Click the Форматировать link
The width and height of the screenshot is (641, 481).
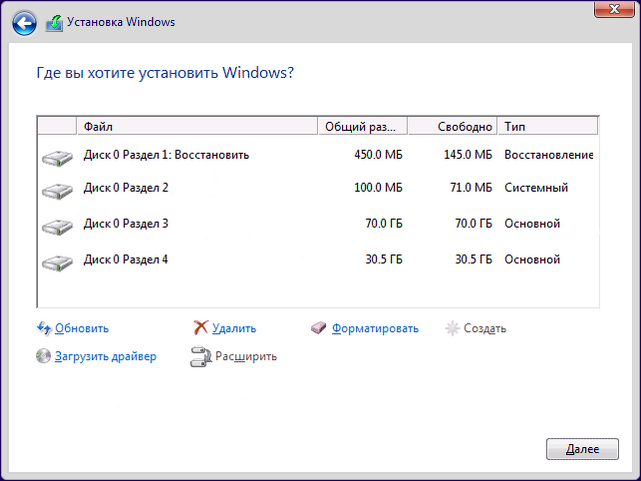(x=375, y=328)
